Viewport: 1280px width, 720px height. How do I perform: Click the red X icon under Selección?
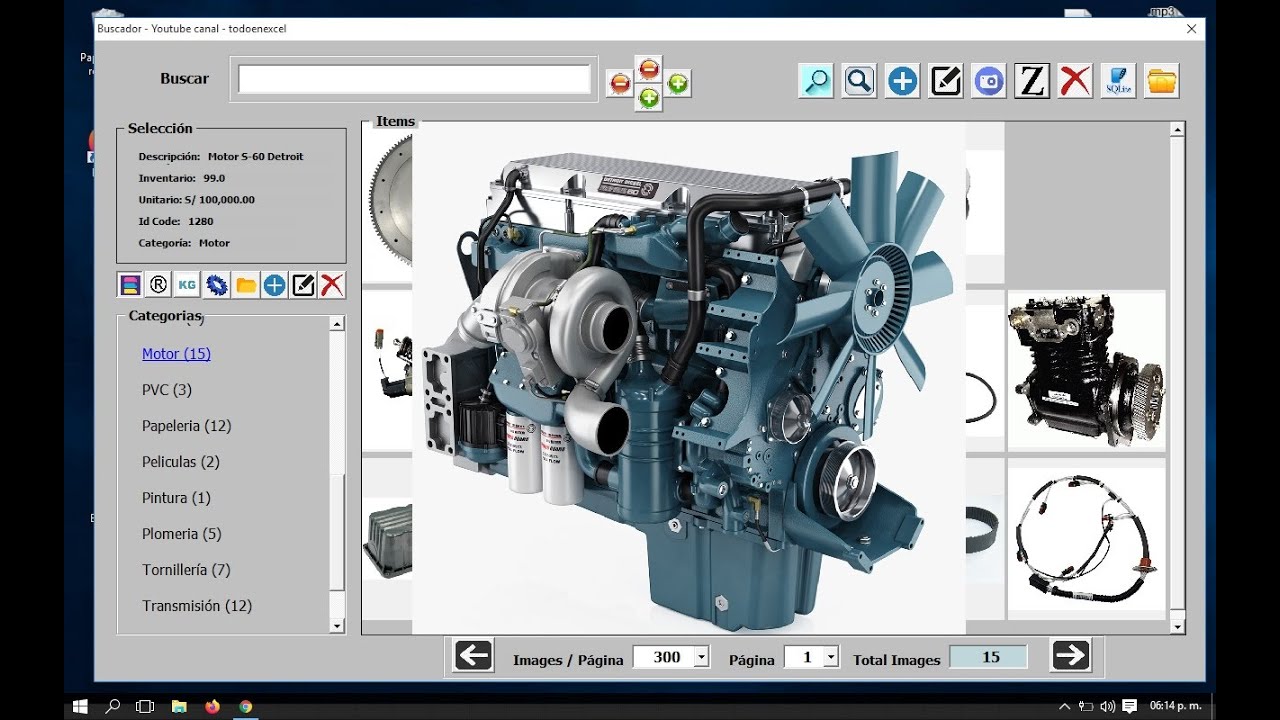coord(332,285)
